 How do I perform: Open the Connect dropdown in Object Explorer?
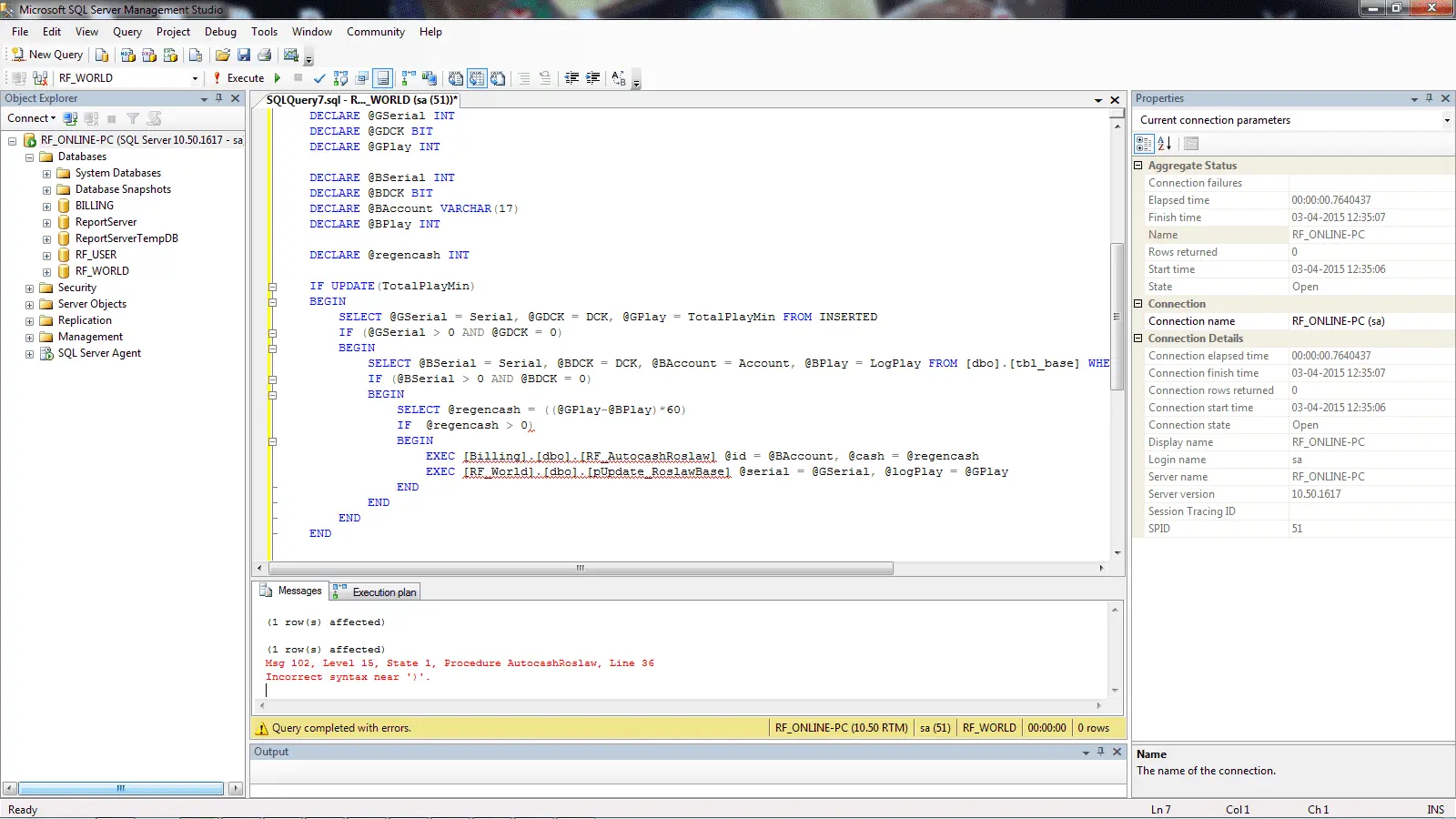(x=32, y=118)
